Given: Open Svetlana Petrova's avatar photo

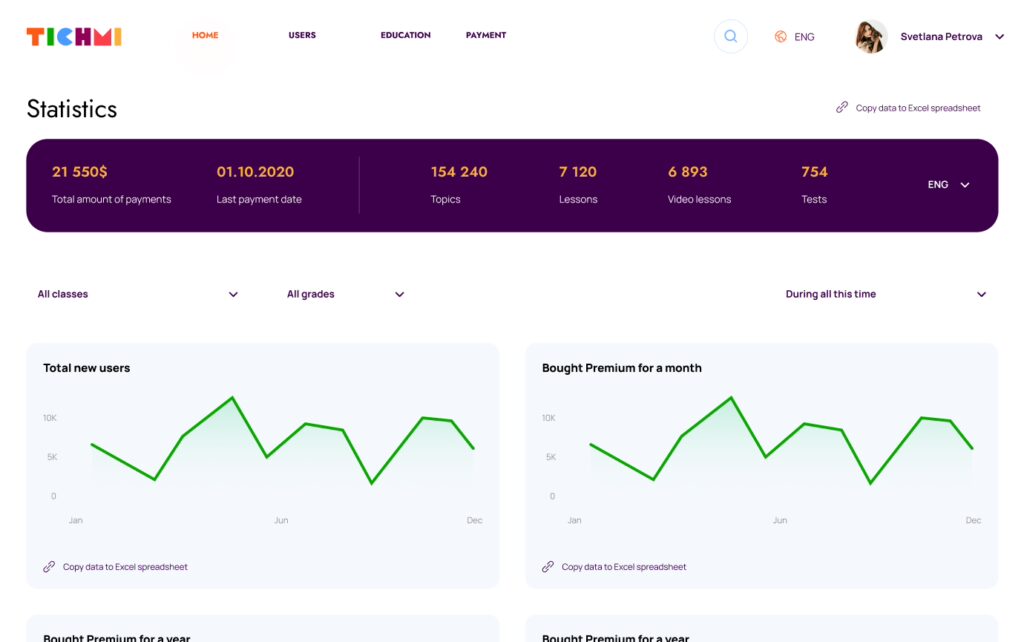Looking at the screenshot, I should [871, 37].
